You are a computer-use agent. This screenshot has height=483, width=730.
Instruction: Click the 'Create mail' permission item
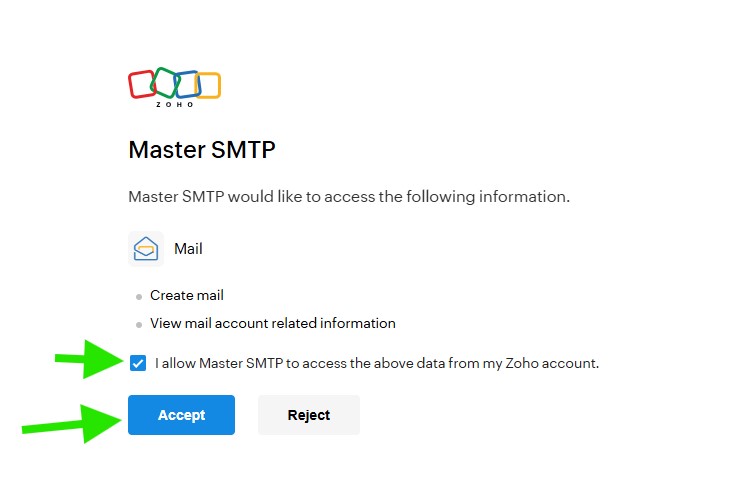point(187,295)
